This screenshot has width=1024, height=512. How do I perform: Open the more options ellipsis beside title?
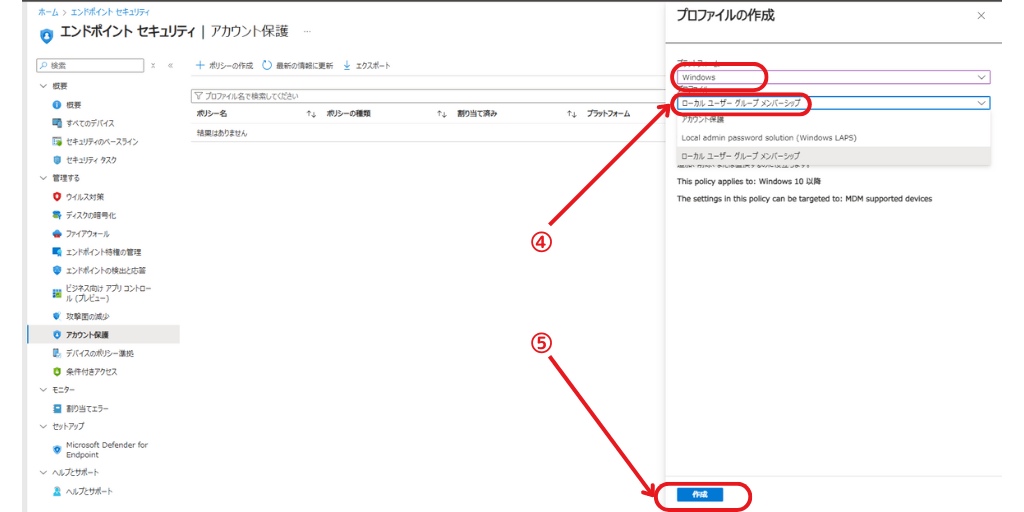coord(307,31)
